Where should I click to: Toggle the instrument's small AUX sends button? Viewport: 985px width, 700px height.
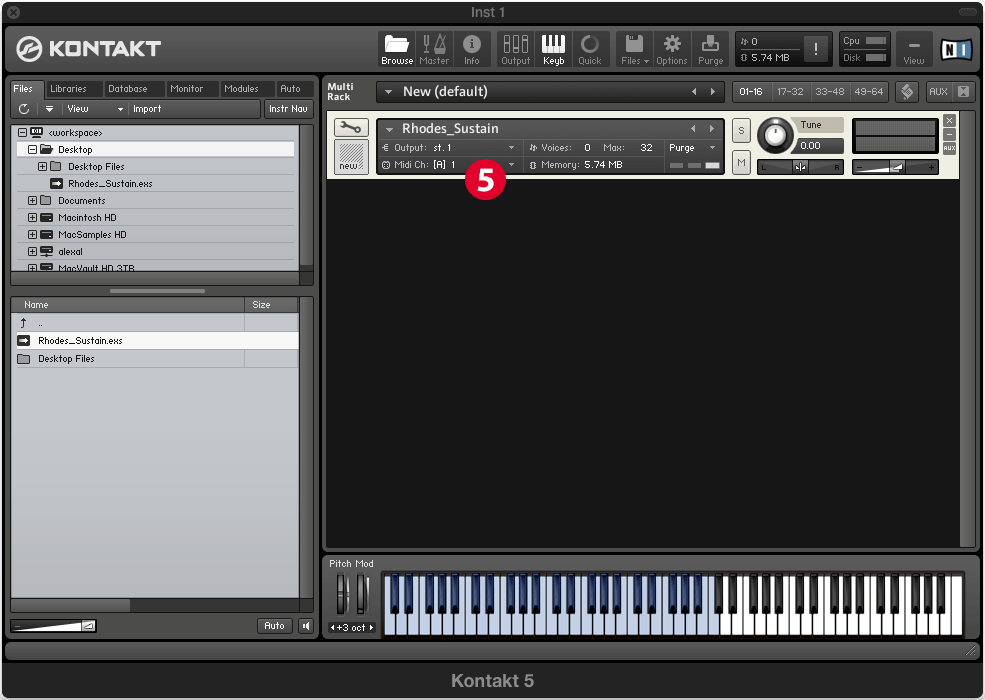tap(949, 148)
